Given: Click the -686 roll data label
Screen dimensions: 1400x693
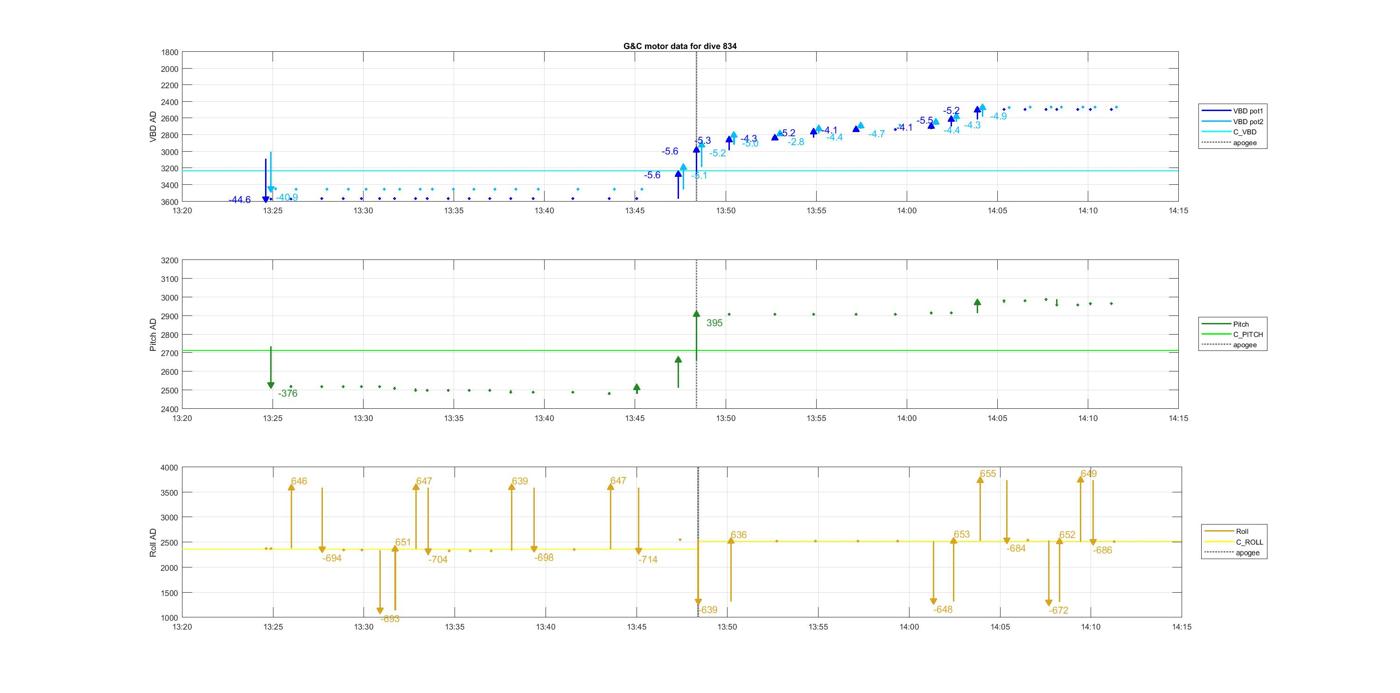Looking at the screenshot, I should 1103,550.
